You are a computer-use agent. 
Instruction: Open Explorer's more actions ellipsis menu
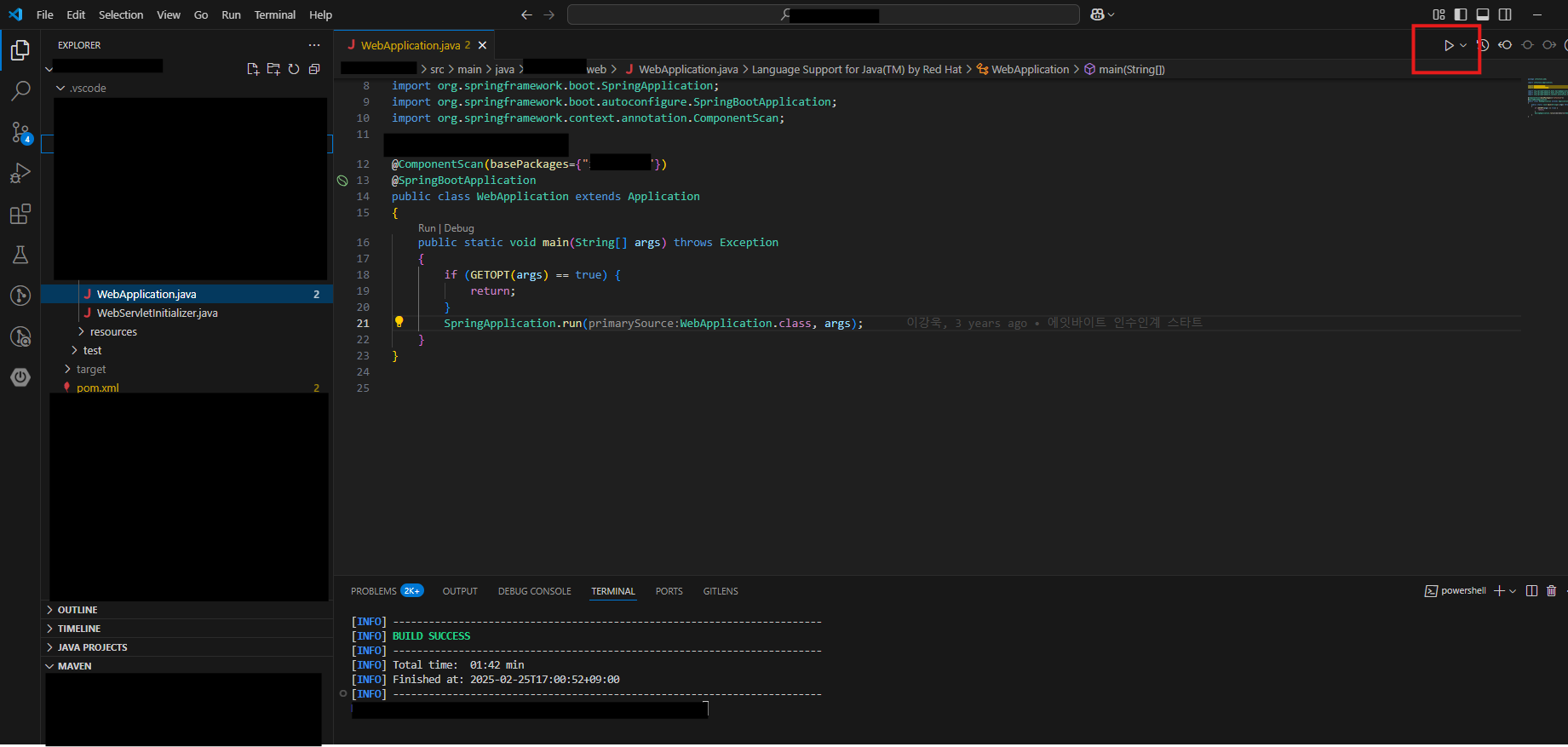point(314,45)
